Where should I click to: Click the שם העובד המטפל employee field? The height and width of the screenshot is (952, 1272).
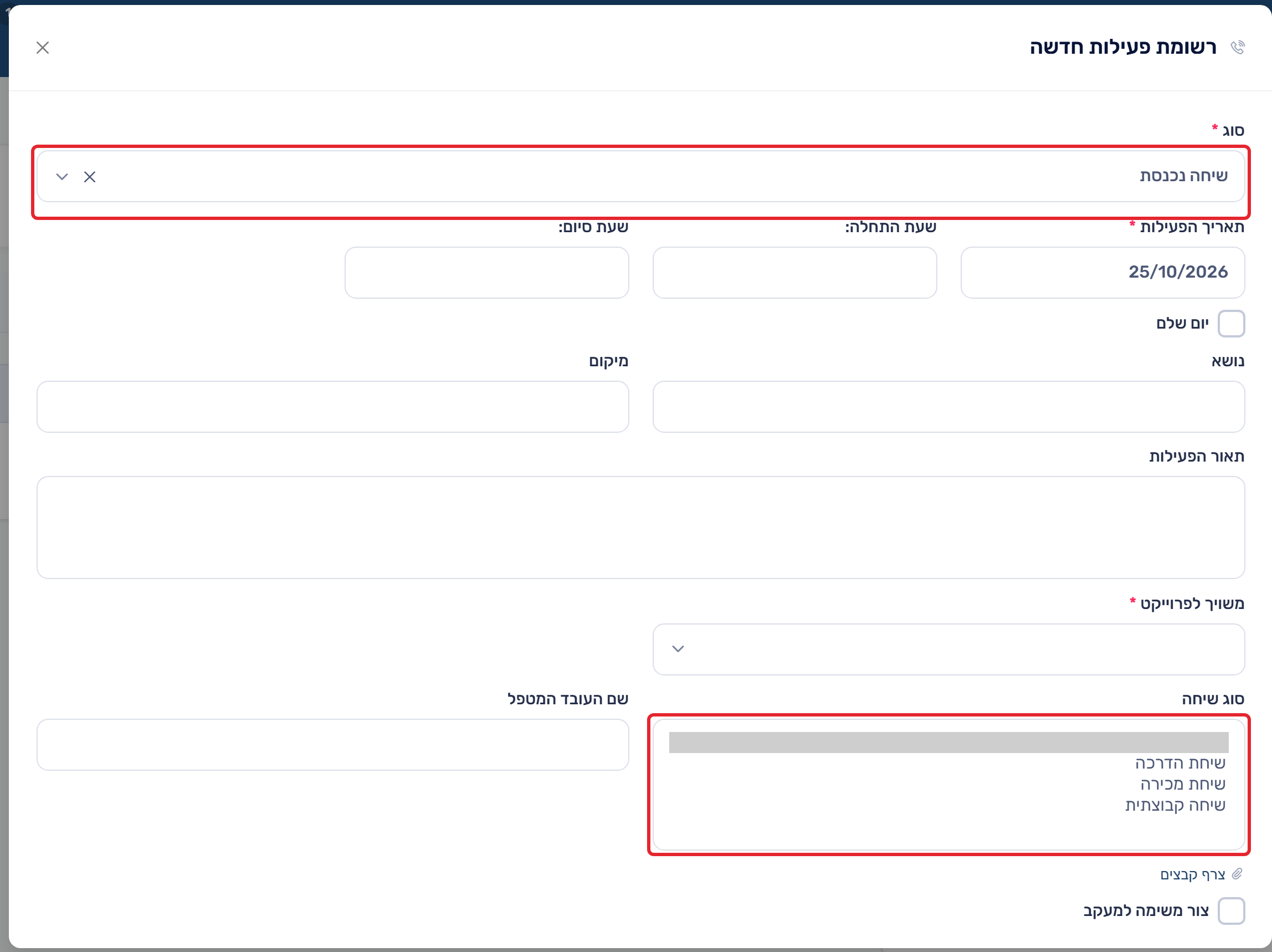click(332, 745)
